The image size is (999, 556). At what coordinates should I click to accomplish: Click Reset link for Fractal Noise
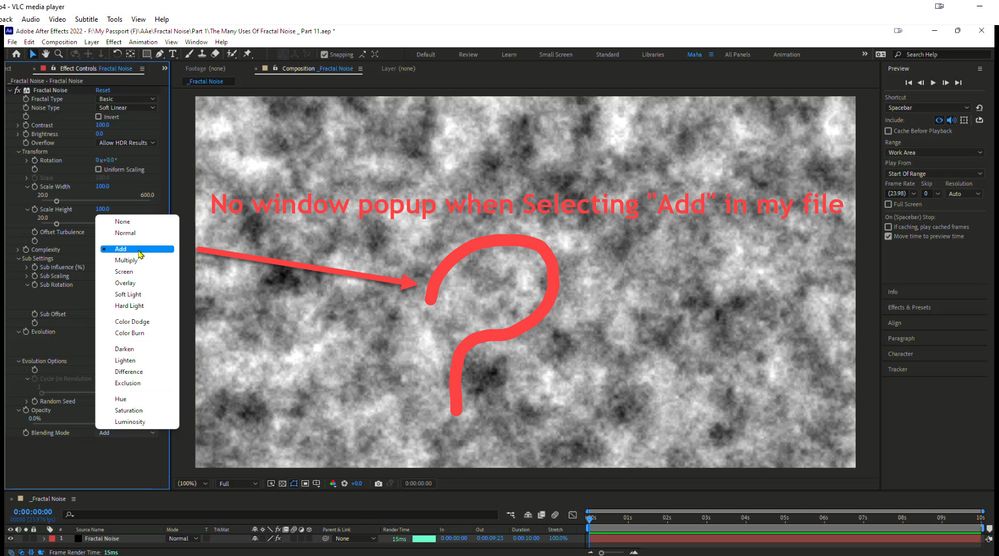point(103,90)
